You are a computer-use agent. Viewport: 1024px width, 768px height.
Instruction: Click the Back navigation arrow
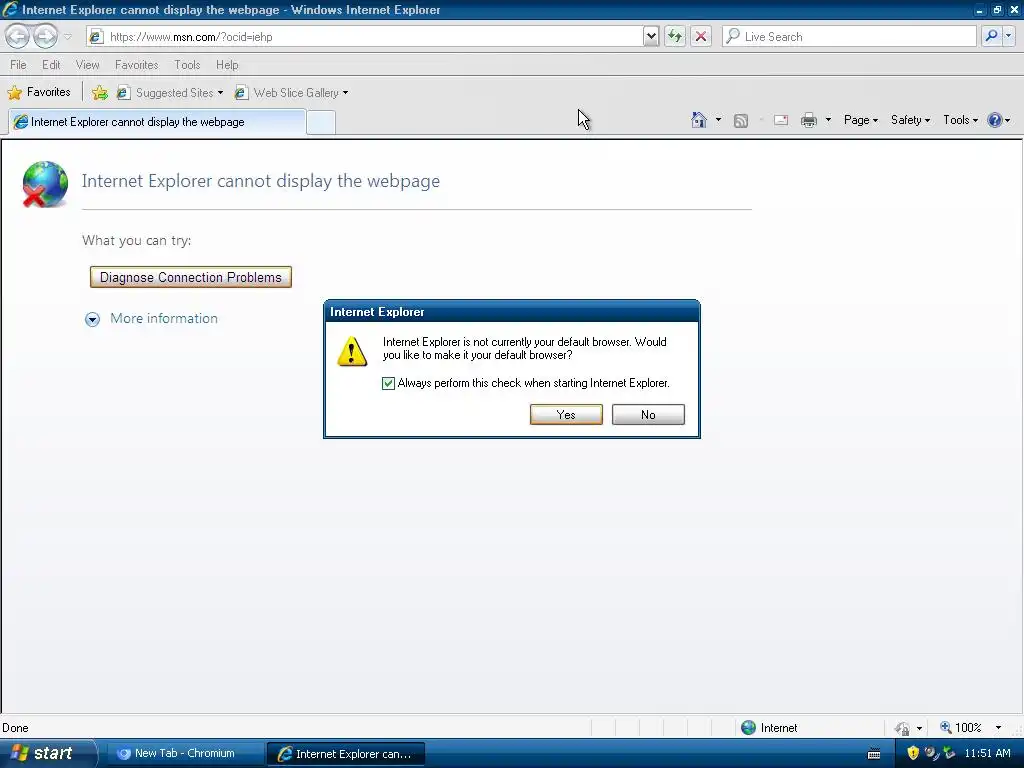pos(18,36)
